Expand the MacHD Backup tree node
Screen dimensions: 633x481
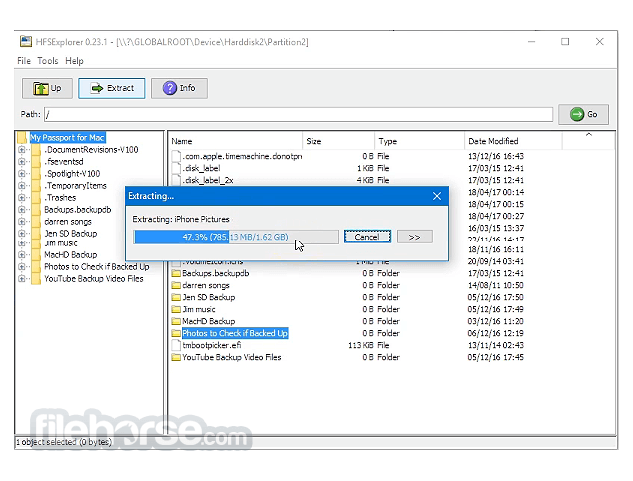[22, 255]
